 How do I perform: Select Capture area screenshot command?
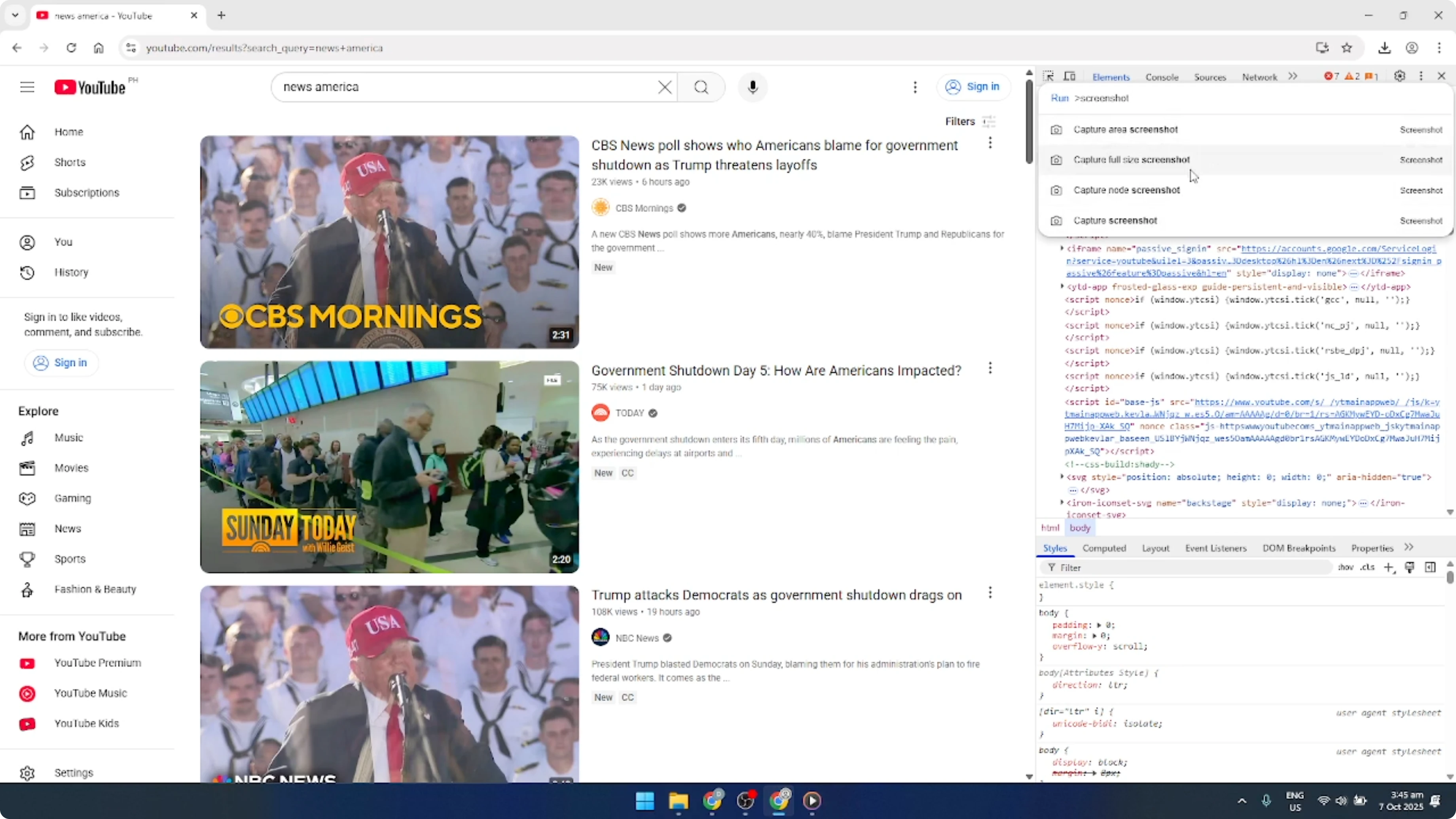coord(1246,130)
